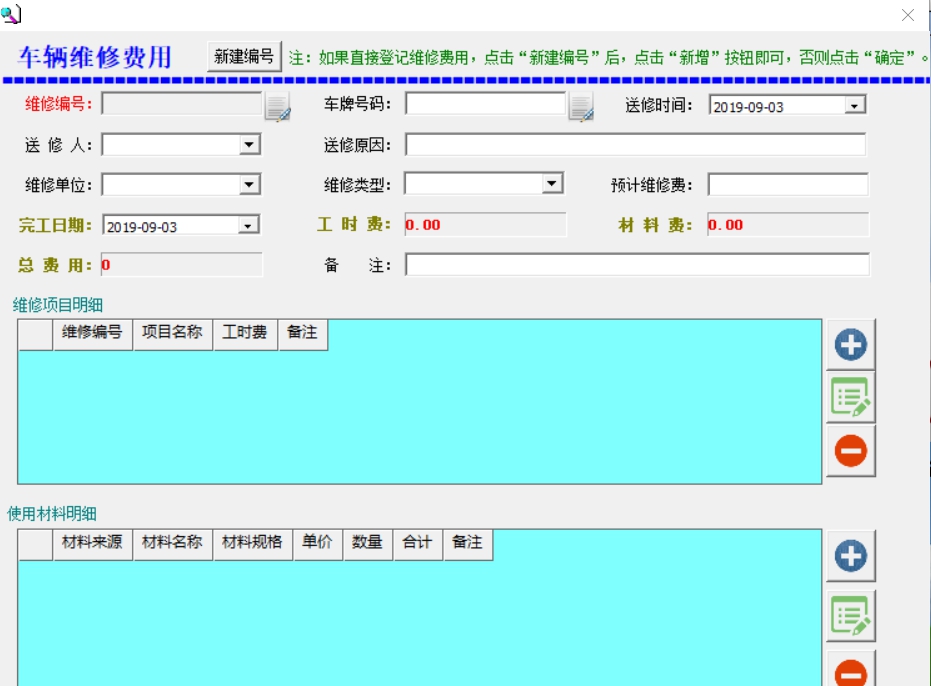
Task: Edit the selected 维修项目明细 entry
Action: pos(850,396)
